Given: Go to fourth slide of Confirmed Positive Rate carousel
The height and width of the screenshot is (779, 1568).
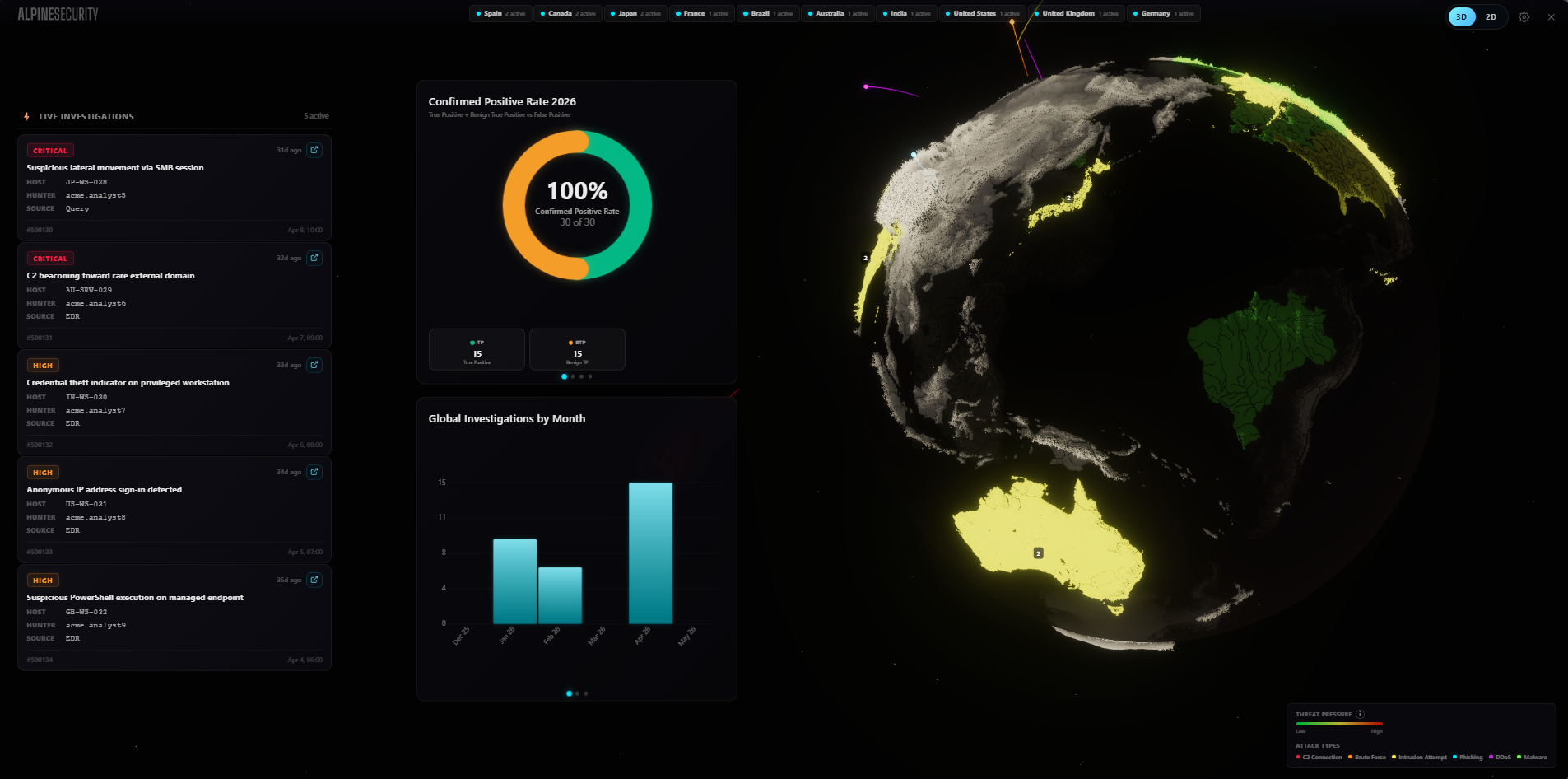Looking at the screenshot, I should (x=590, y=376).
